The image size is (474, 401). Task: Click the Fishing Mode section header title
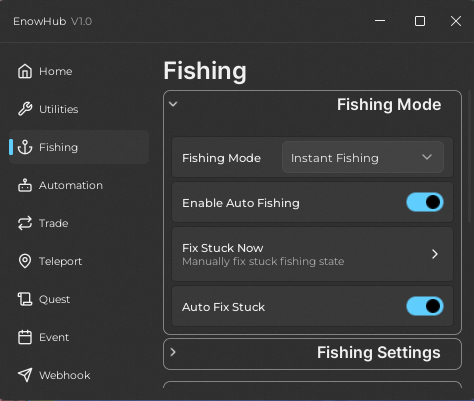(x=389, y=105)
